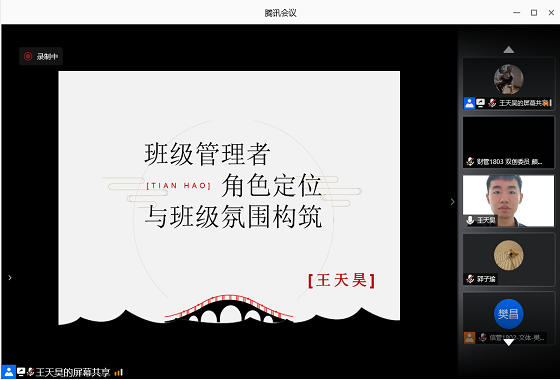Click muted mic icon beside fourth participant's name
The width and height of the screenshot is (560, 380).
point(470,279)
